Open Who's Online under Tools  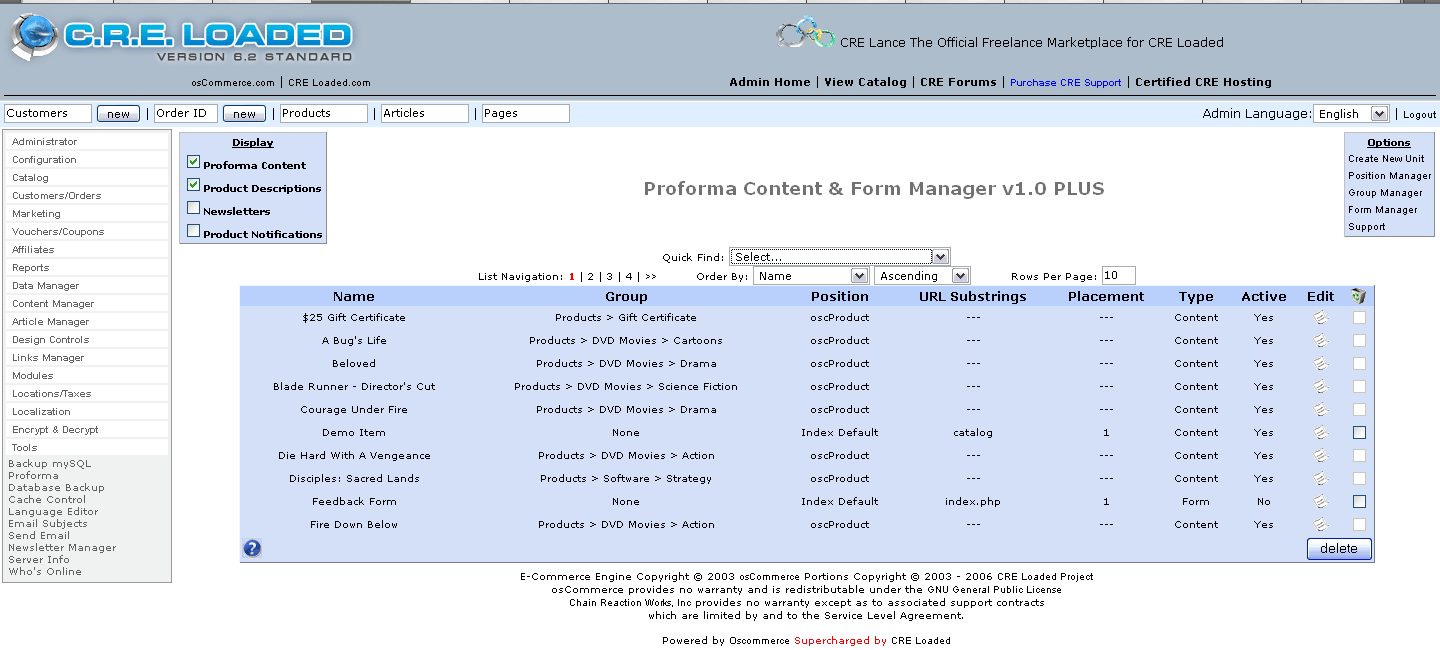[45, 572]
